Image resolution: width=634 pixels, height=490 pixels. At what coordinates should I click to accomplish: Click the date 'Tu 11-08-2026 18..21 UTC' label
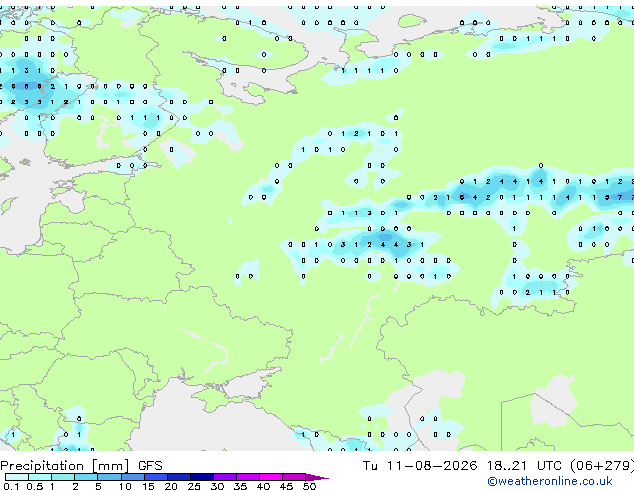coord(464,466)
